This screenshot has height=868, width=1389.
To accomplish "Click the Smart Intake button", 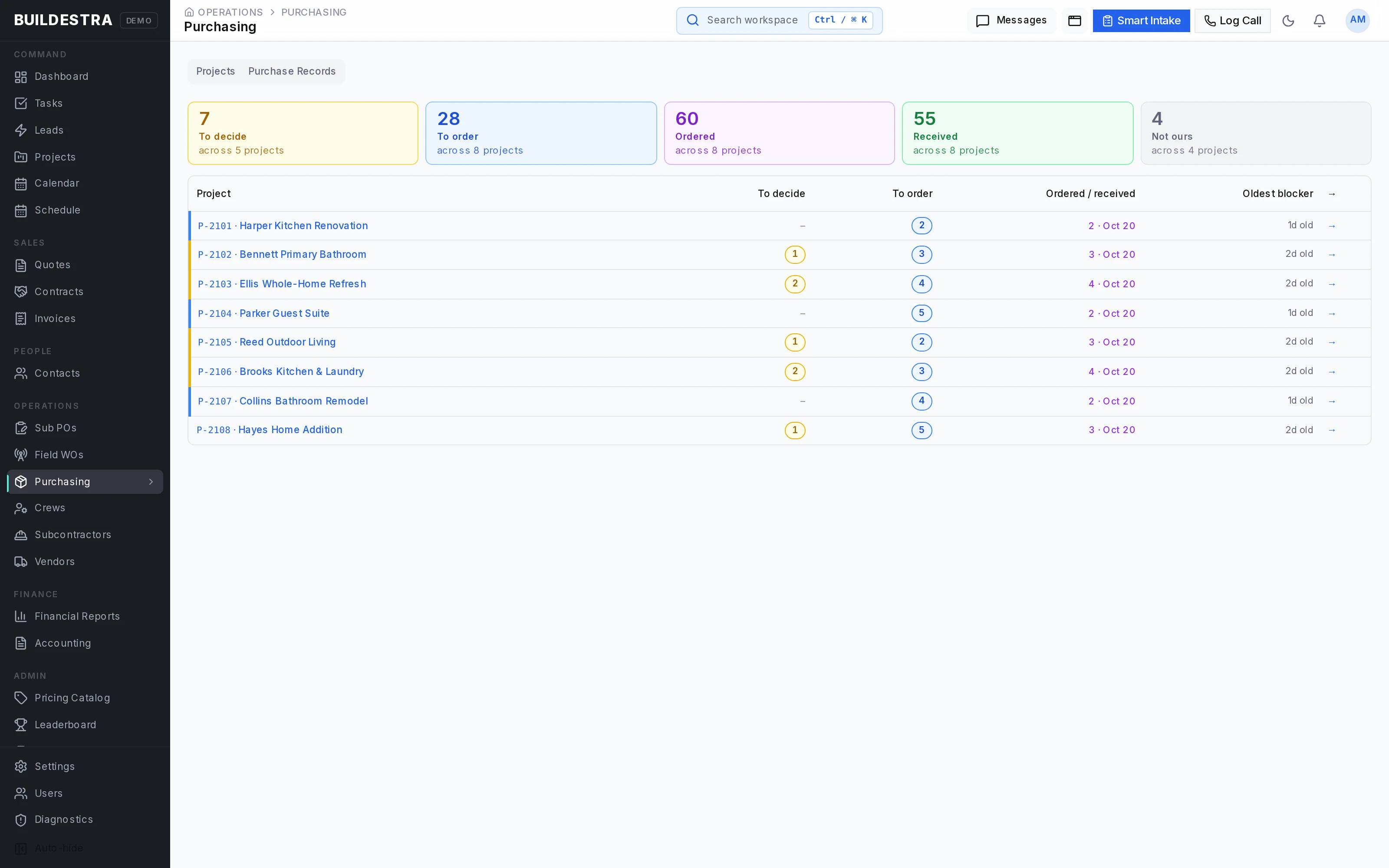I will (x=1141, y=21).
